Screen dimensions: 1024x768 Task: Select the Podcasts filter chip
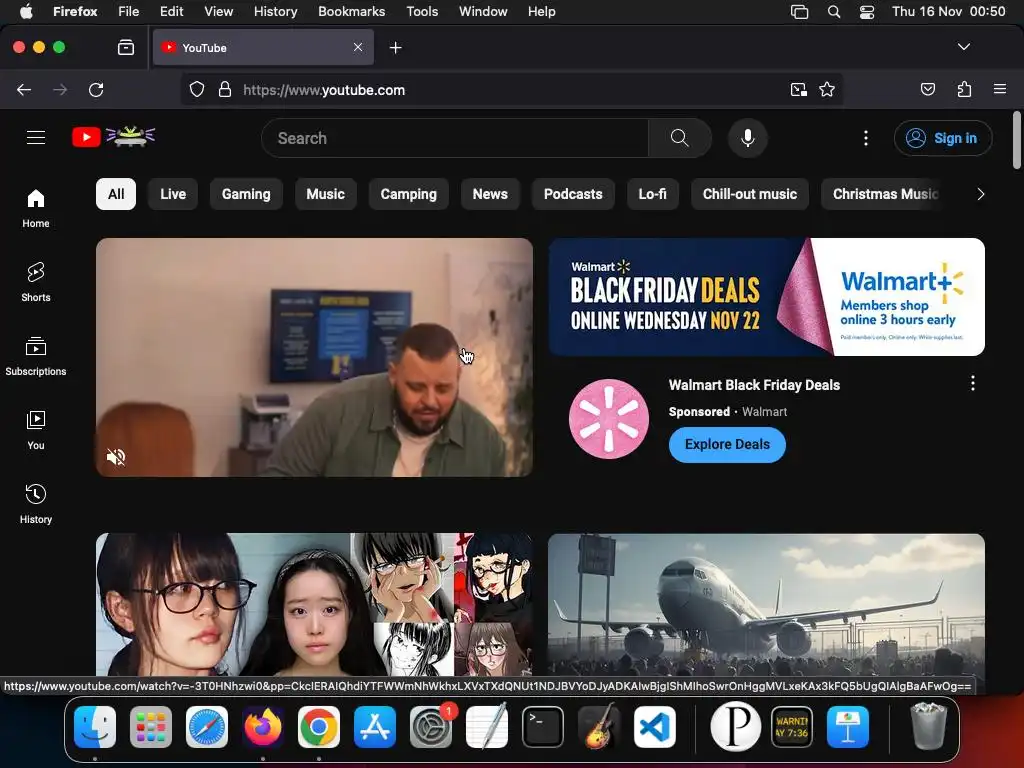(573, 194)
